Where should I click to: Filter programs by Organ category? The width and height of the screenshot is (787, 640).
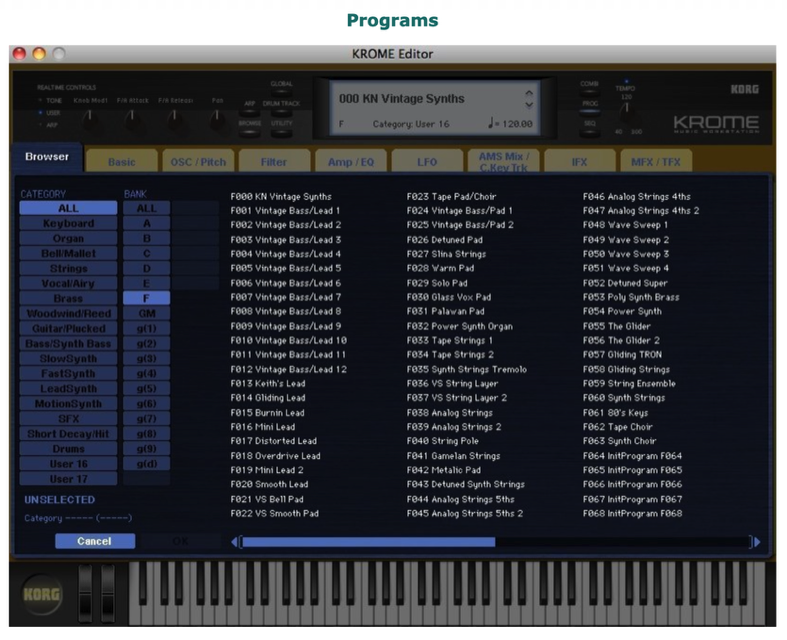[68, 238]
